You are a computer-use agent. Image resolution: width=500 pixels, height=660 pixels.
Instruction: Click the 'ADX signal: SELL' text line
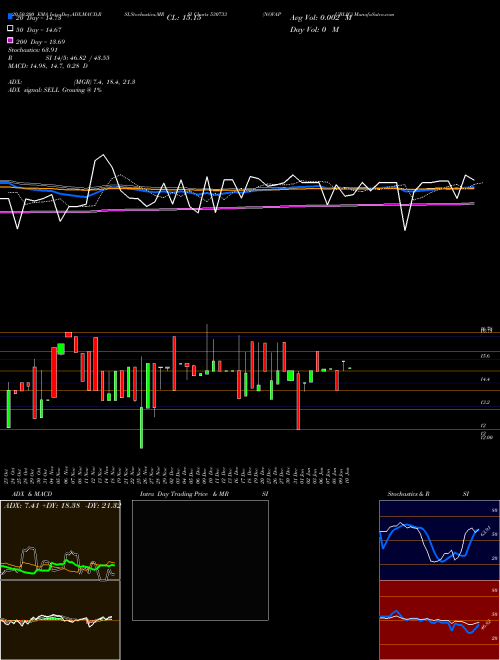[55, 90]
